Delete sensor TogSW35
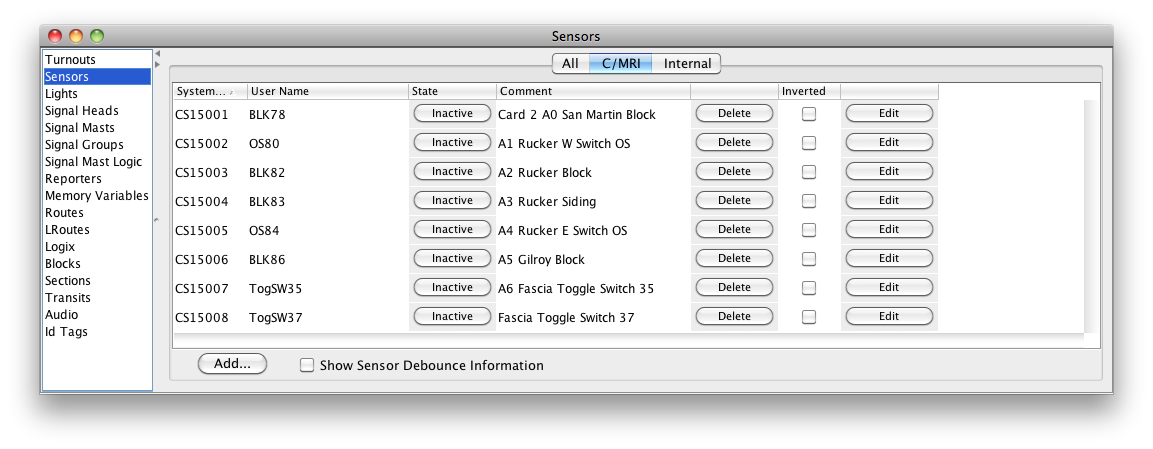Image resolution: width=1153 pixels, height=449 pixels. coord(734,287)
